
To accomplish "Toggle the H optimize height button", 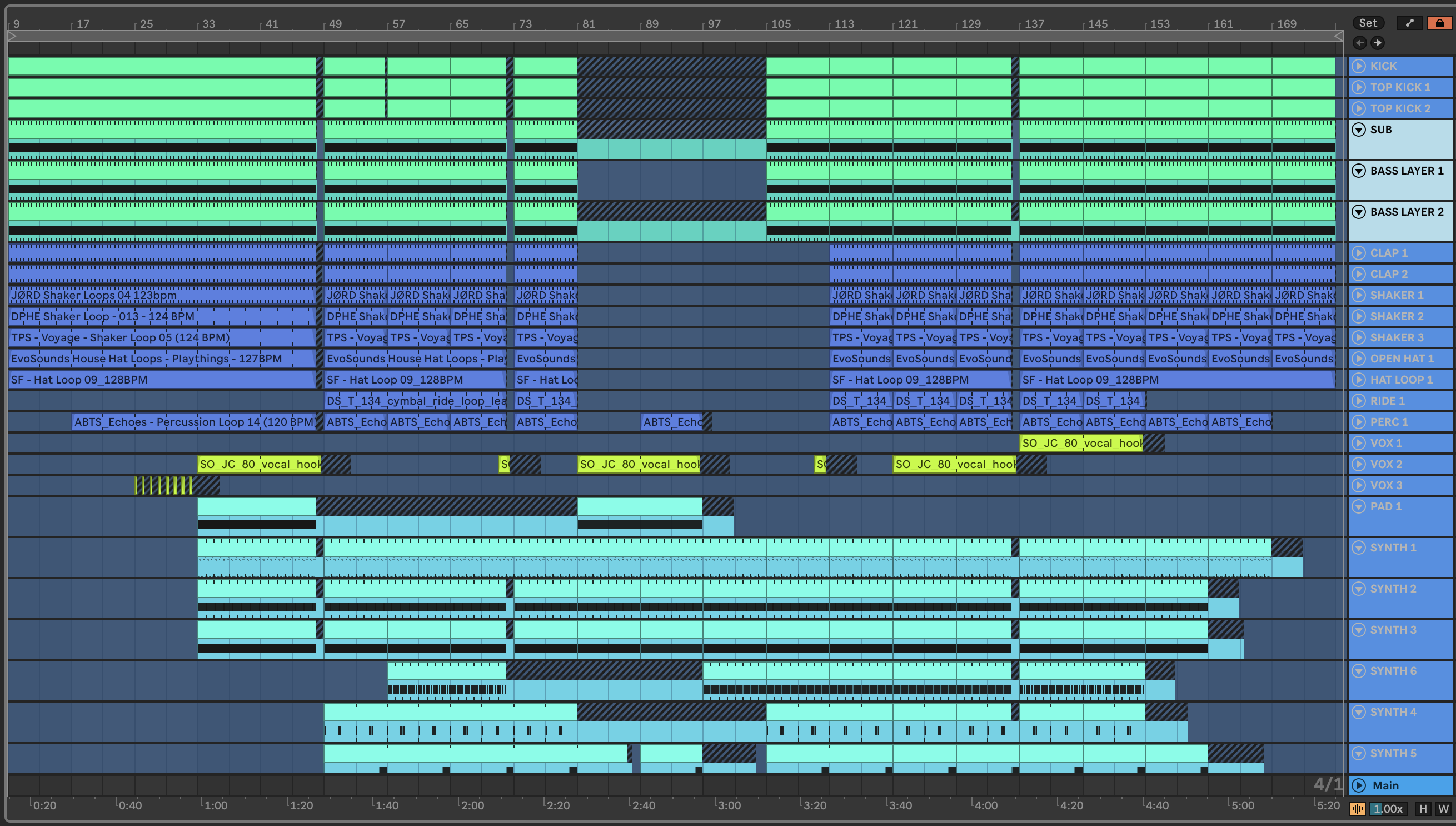I will pyautogui.click(x=1423, y=808).
